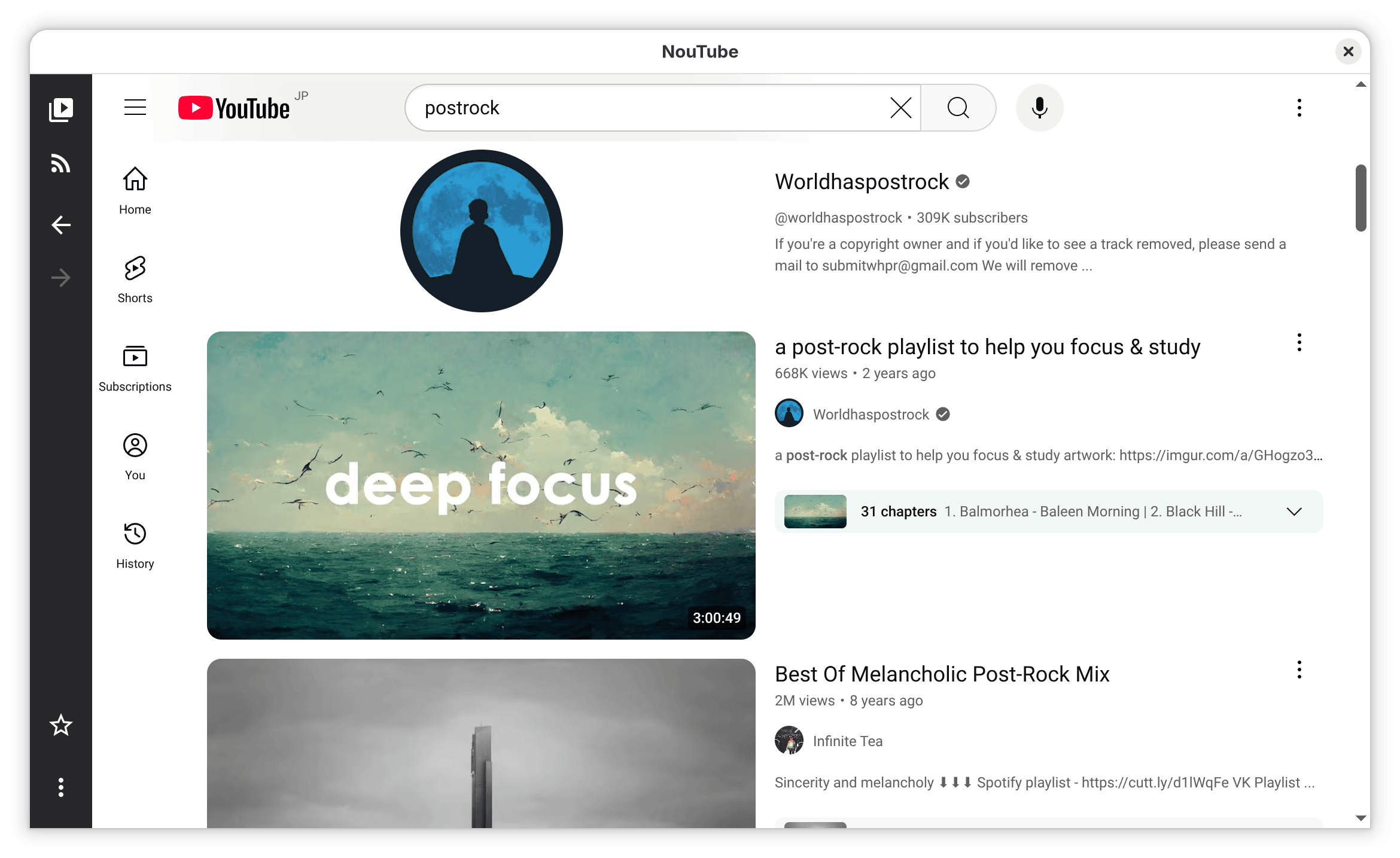Go forward using the forward arrow
This screenshot has width=1400, height=858.
(60, 277)
